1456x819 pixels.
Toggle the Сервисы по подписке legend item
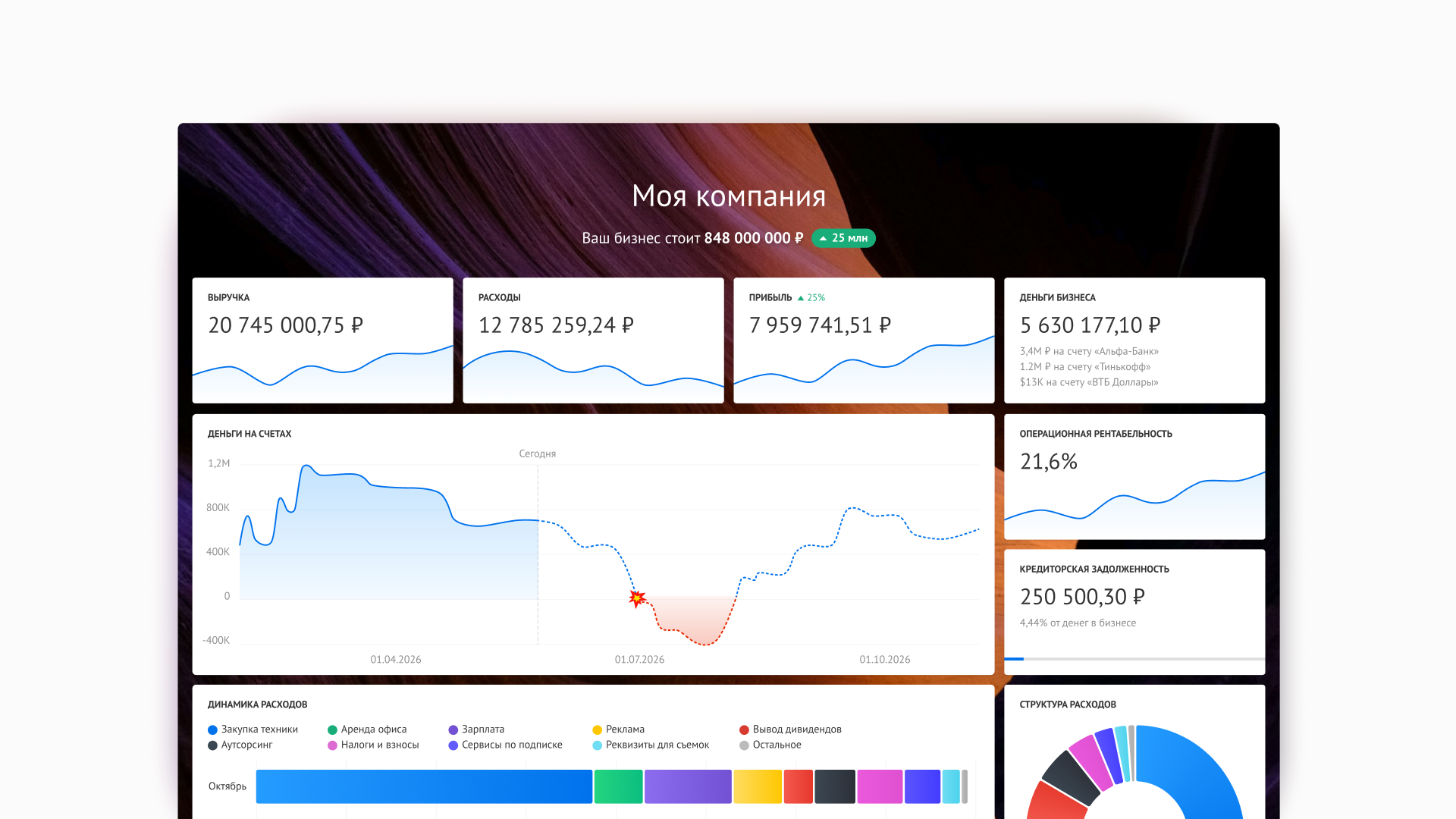505,745
